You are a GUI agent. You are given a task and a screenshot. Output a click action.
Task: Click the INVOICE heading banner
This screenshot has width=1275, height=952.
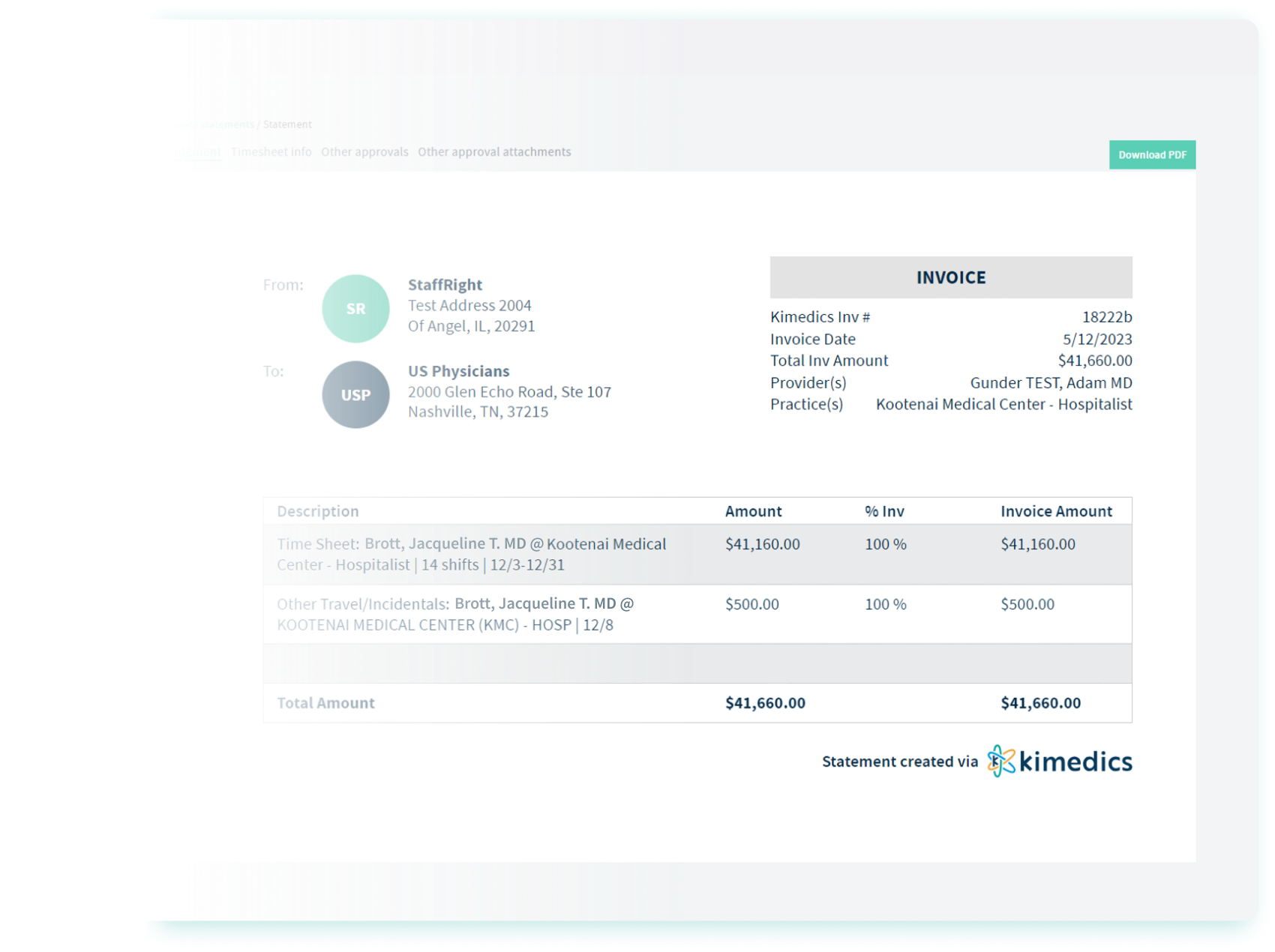pos(951,277)
